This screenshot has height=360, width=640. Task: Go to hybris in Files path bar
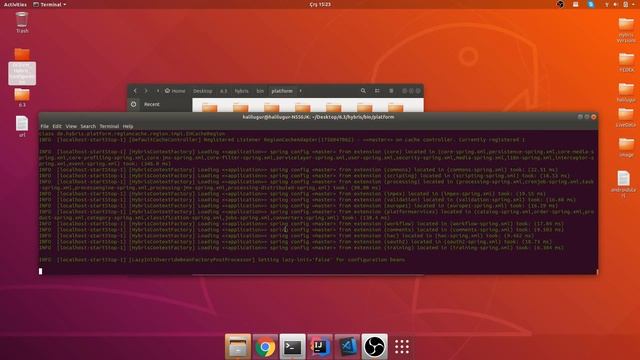click(241, 91)
